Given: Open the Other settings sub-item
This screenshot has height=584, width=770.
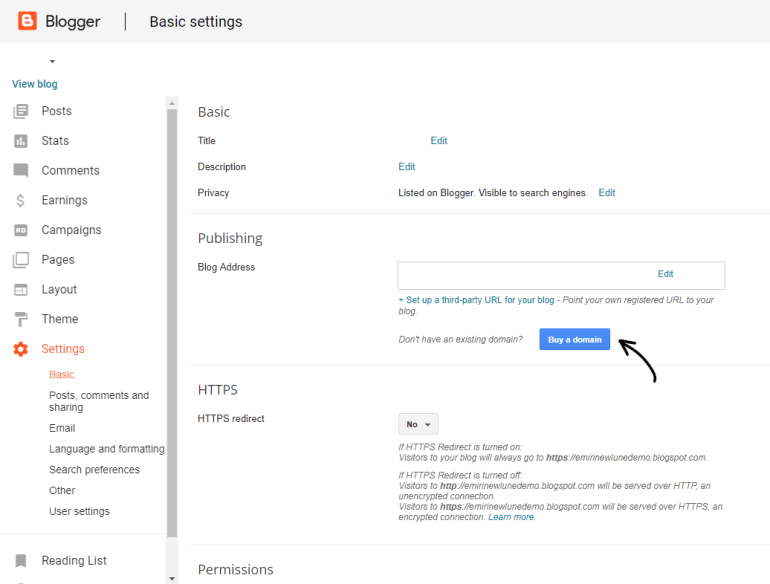Looking at the screenshot, I should (62, 491).
